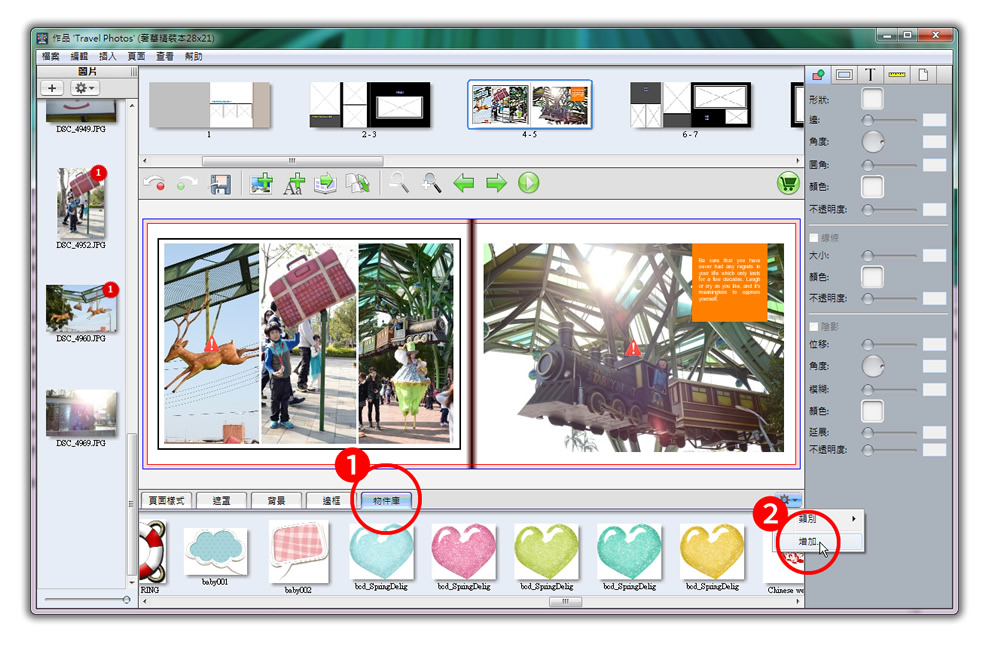Click the save project floppy disk icon

pos(220,184)
